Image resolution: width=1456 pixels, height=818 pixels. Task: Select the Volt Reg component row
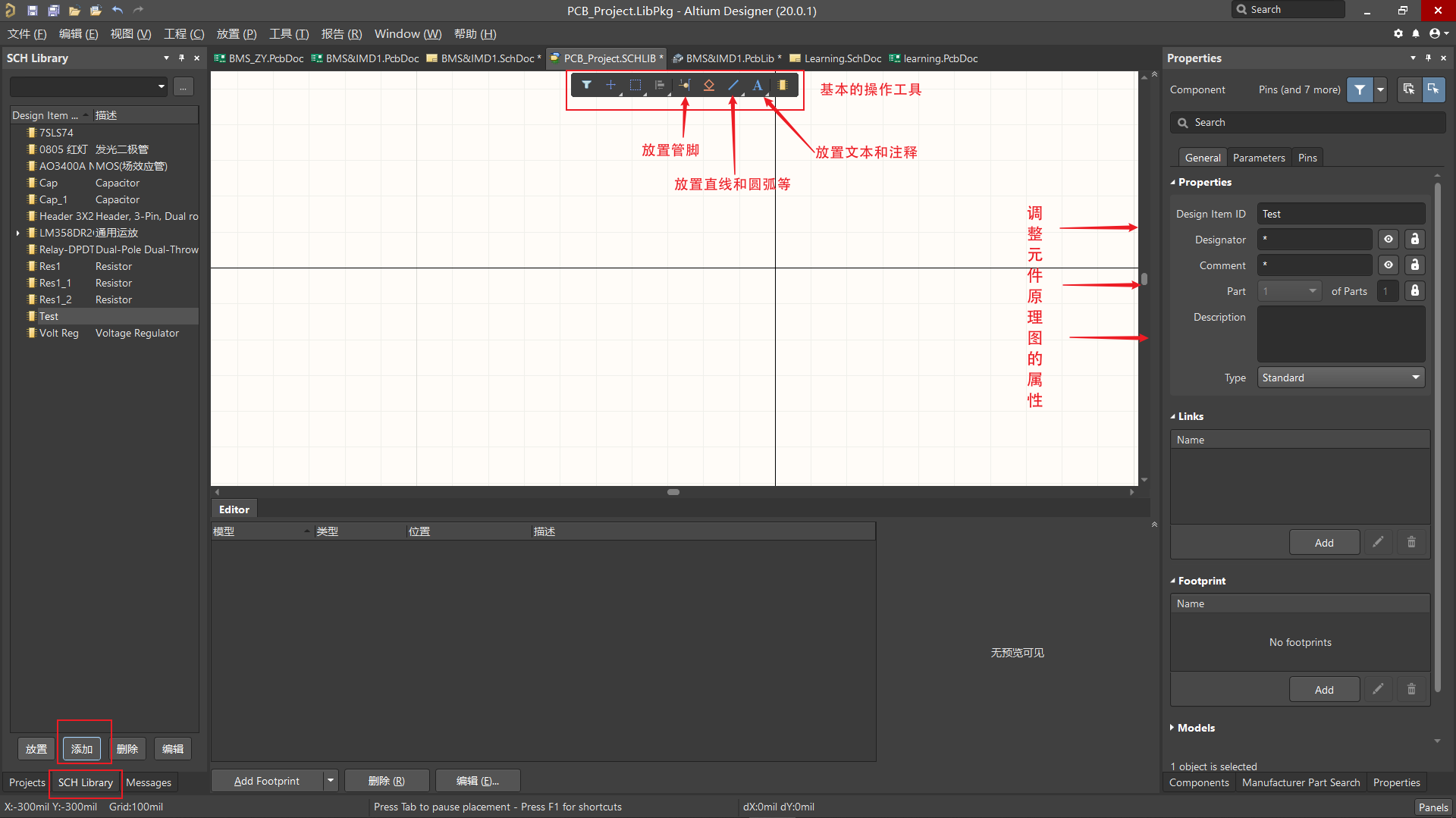tap(105, 333)
